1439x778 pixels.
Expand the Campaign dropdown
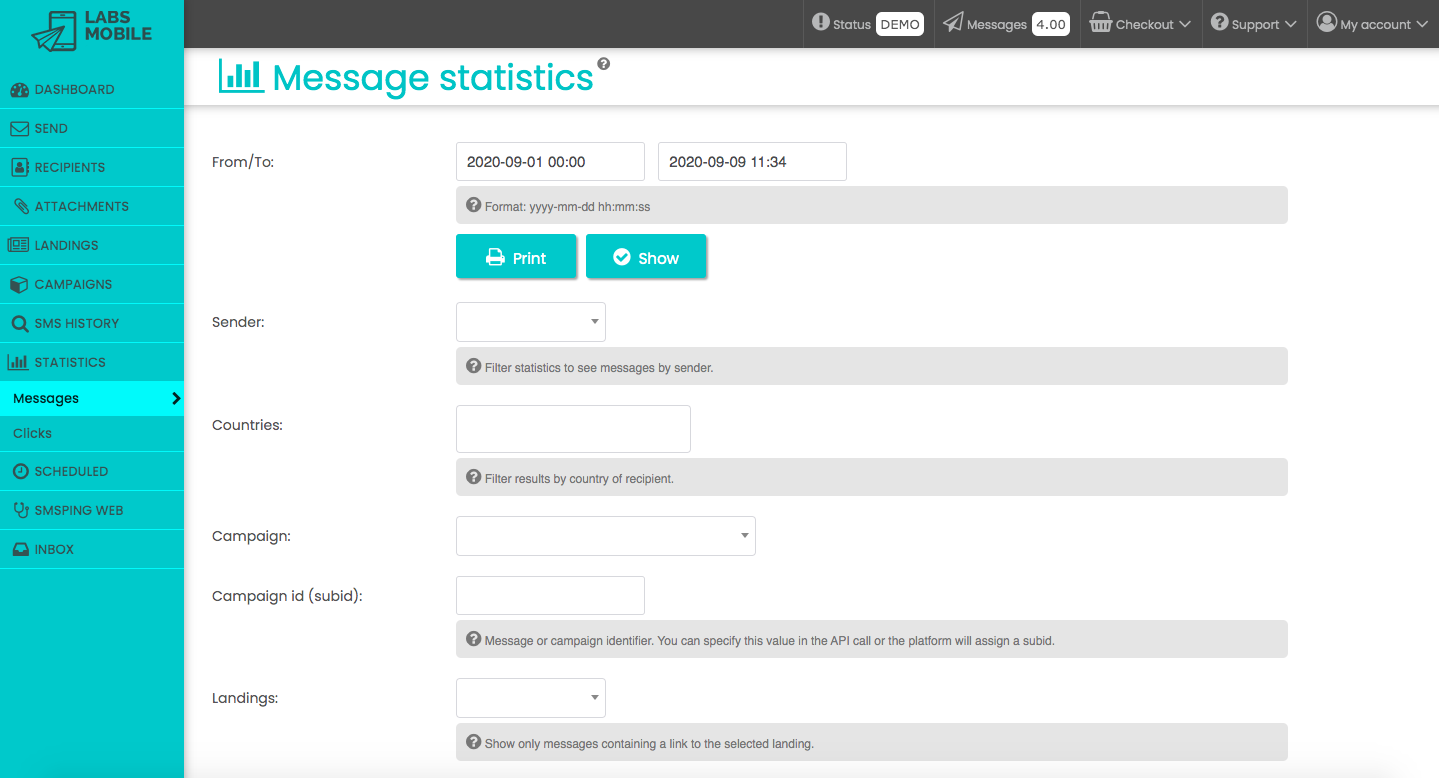pyautogui.click(x=606, y=536)
